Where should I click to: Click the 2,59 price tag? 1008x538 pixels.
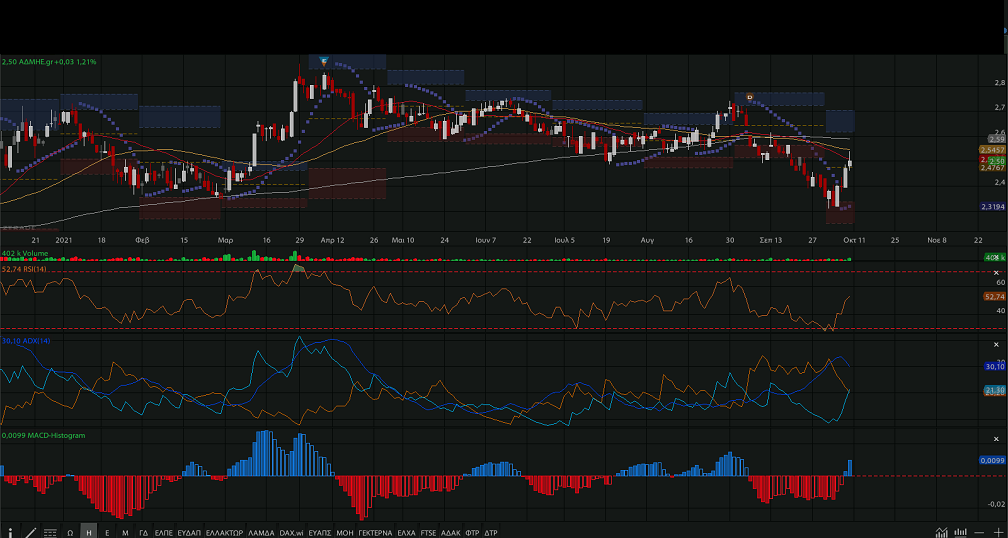pos(996,139)
